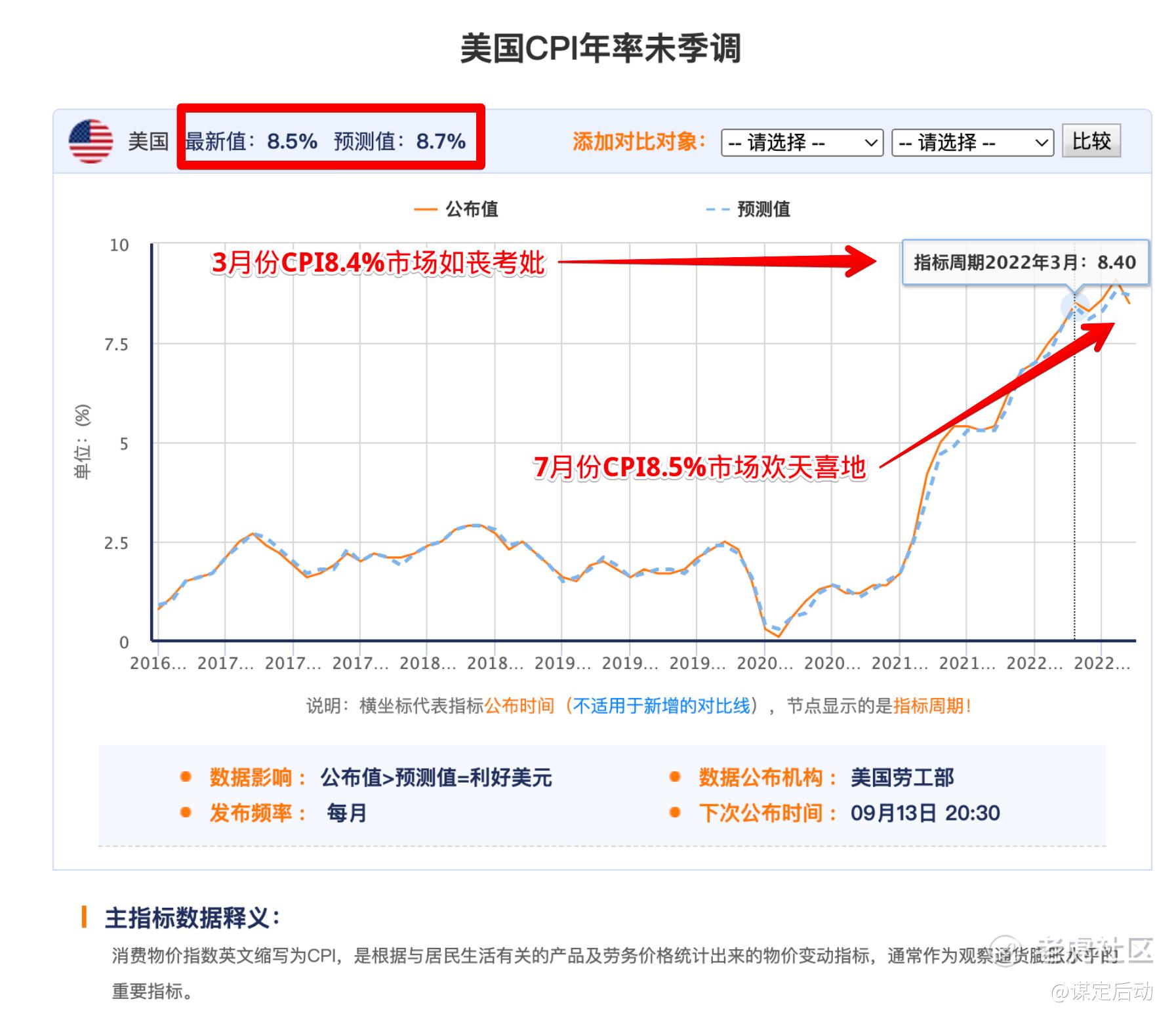The image size is (1176, 1018).
Task: Click the 09月13日 20:30 release time
Action: click(x=925, y=813)
